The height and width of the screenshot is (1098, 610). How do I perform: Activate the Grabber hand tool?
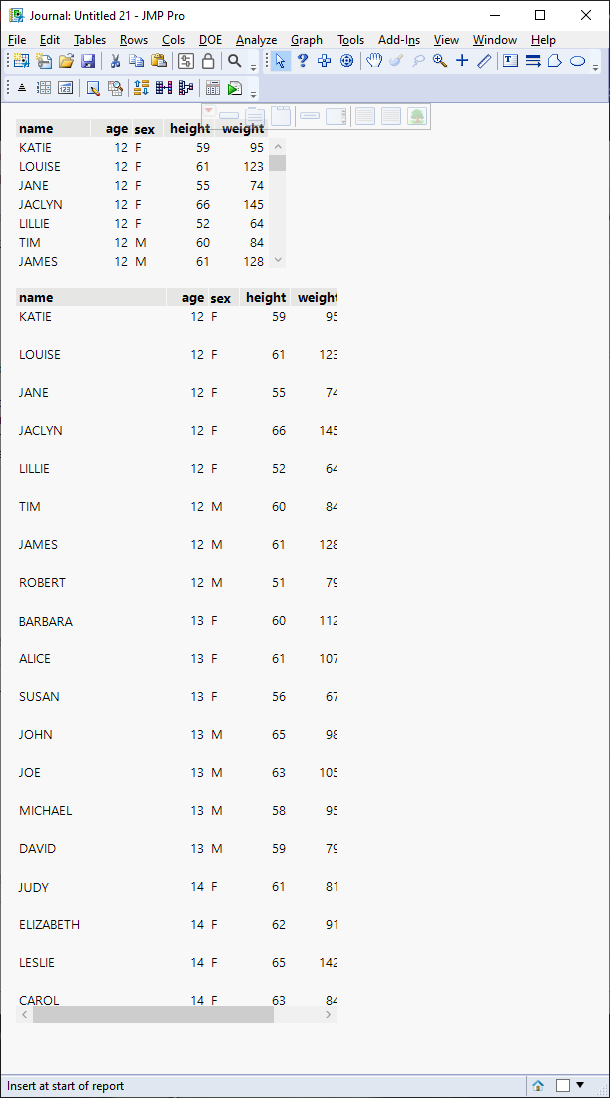click(375, 62)
